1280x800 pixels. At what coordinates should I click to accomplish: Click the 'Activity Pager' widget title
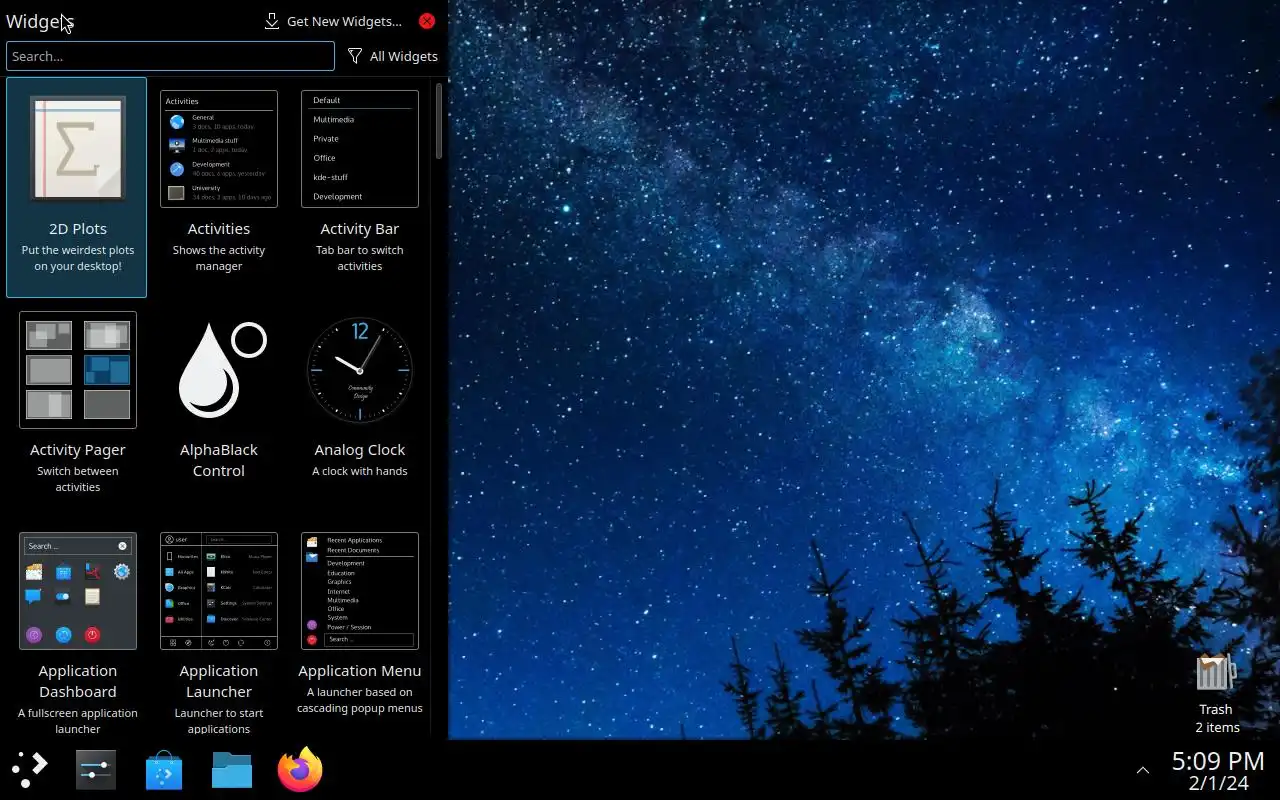tap(78, 450)
